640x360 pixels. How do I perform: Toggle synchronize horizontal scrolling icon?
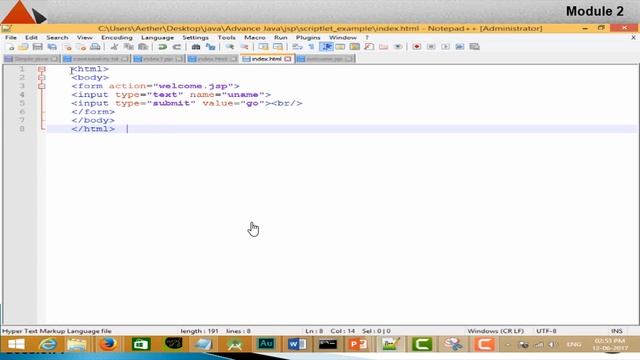278,47
